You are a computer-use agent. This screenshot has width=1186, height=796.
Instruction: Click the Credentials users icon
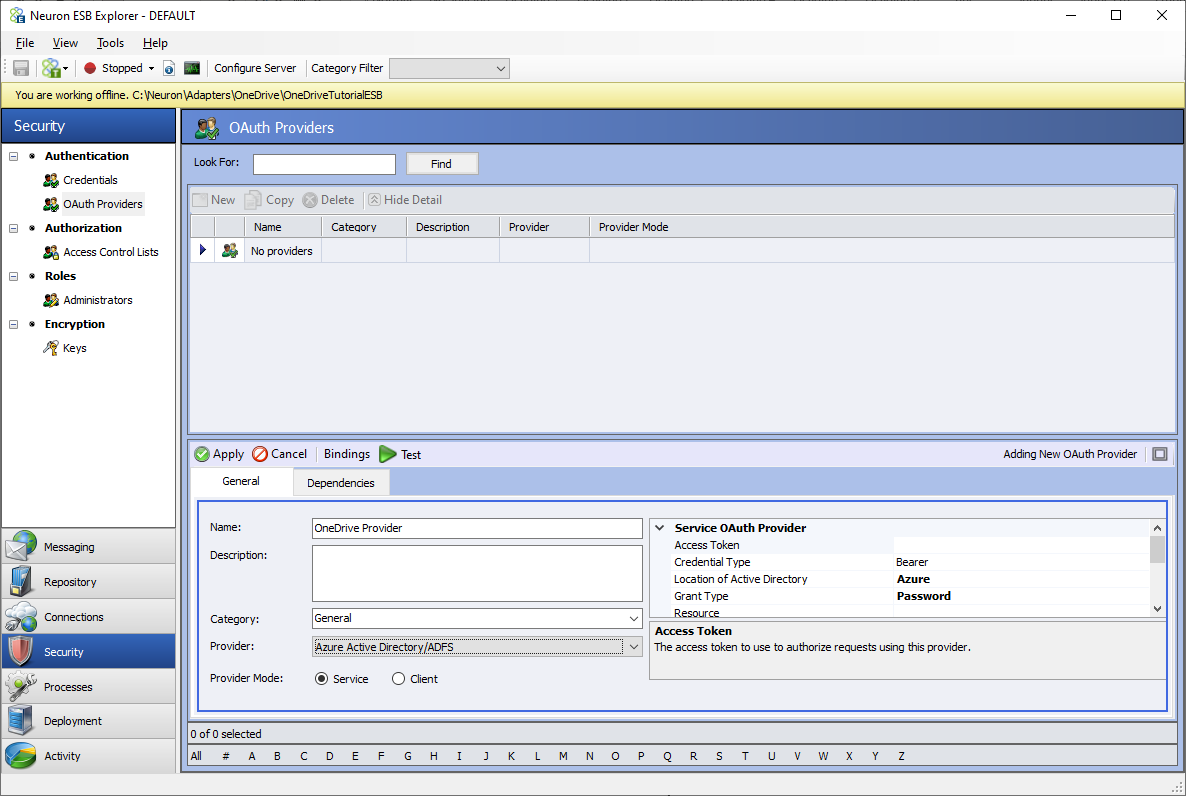(x=51, y=180)
